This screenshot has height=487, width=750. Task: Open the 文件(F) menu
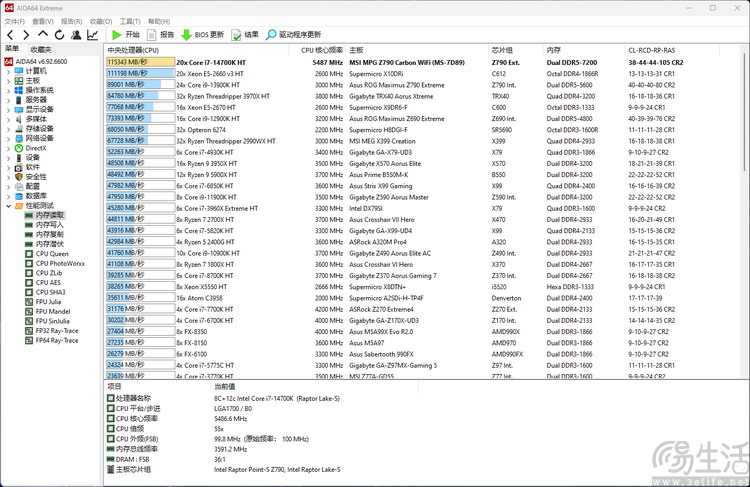(14, 22)
